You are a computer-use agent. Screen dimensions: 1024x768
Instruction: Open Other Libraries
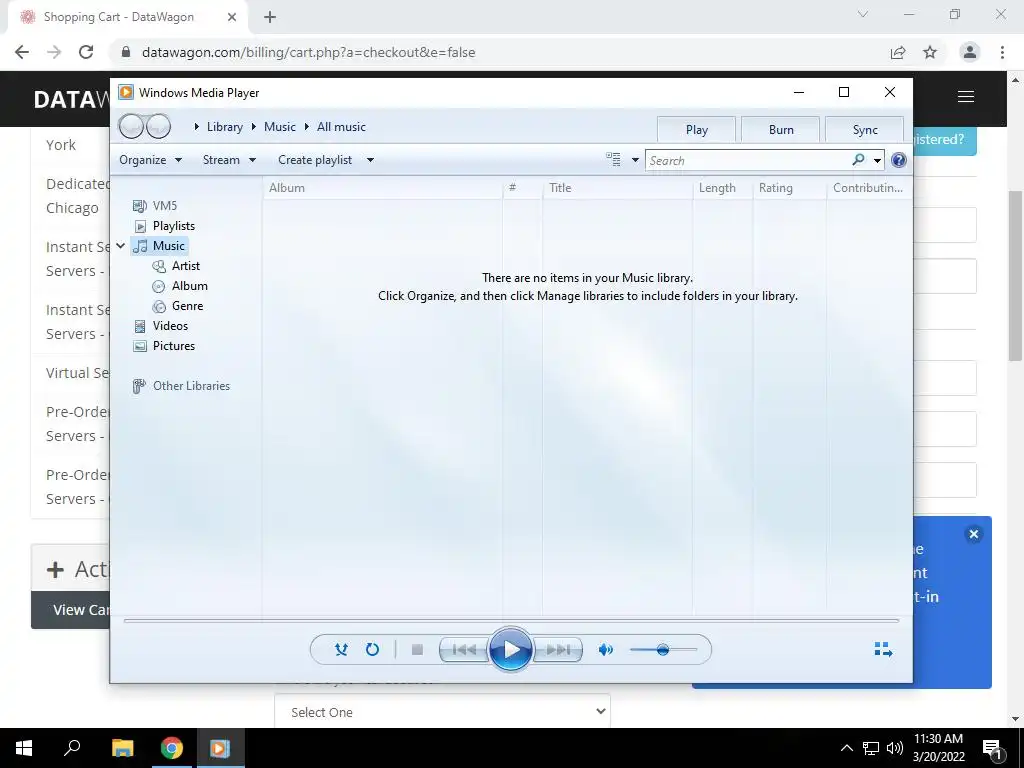coord(191,386)
